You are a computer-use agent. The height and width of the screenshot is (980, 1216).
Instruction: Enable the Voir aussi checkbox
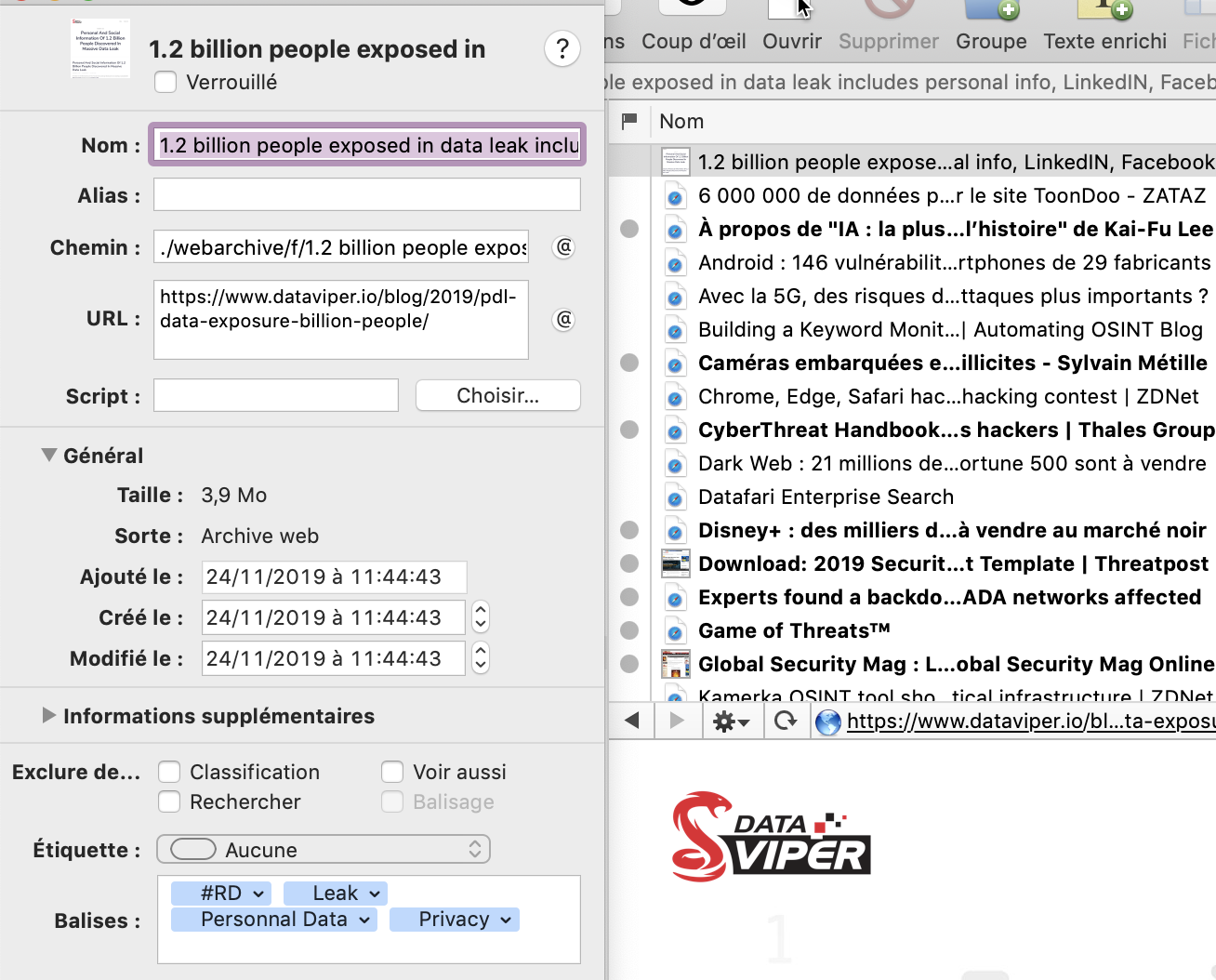(392, 772)
